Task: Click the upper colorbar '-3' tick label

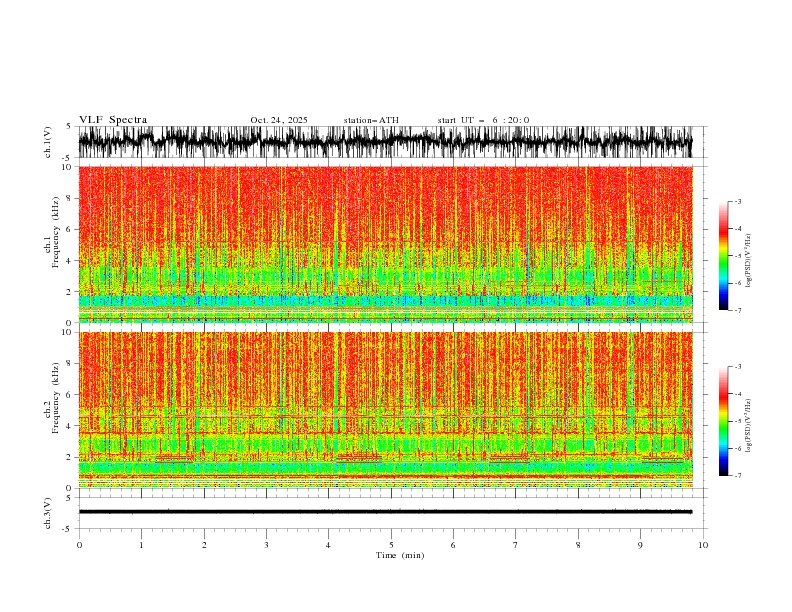Action: point(737,201)
